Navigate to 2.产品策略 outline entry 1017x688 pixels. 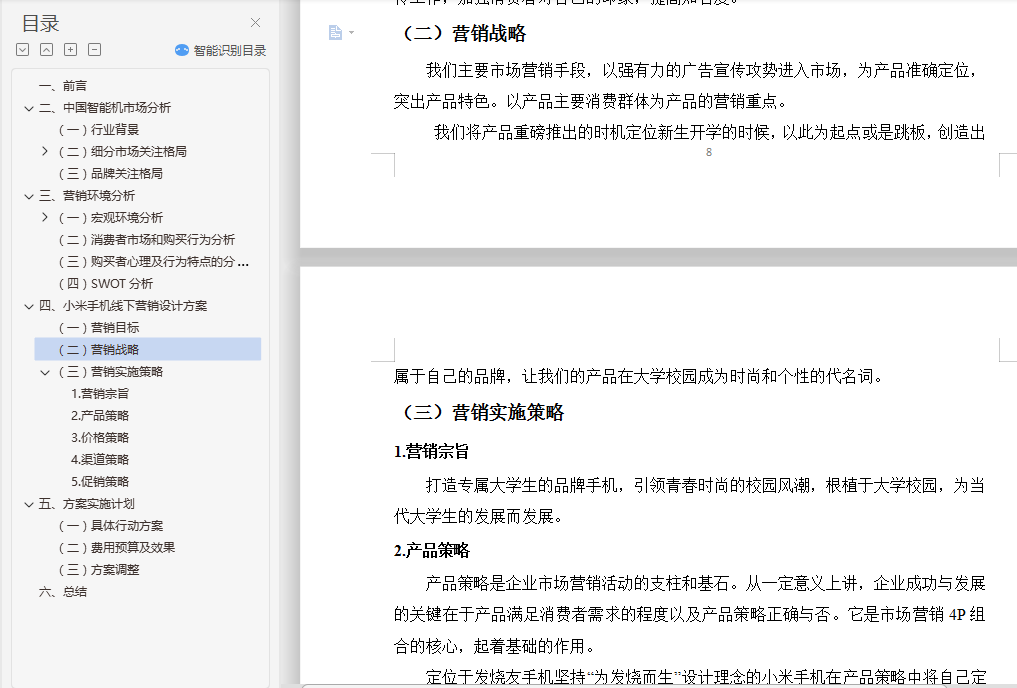(100, 416)
